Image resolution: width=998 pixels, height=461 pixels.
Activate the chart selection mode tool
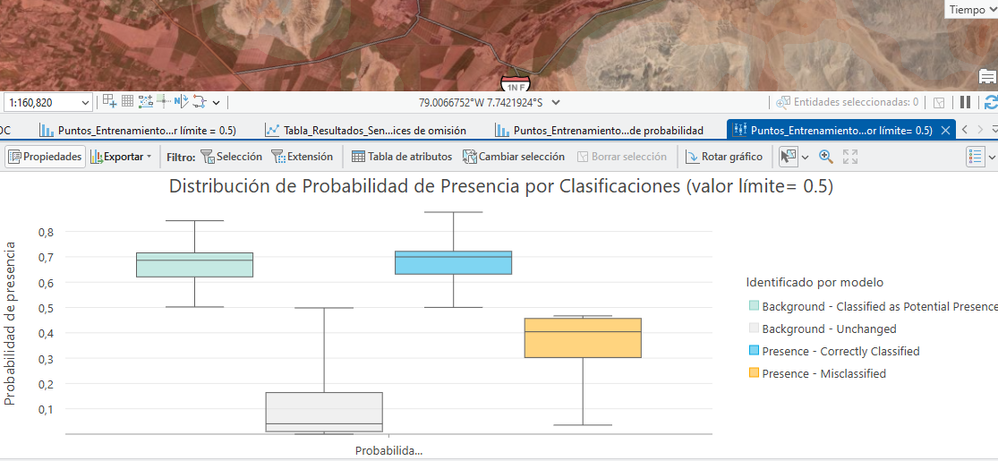click(789, 156)
